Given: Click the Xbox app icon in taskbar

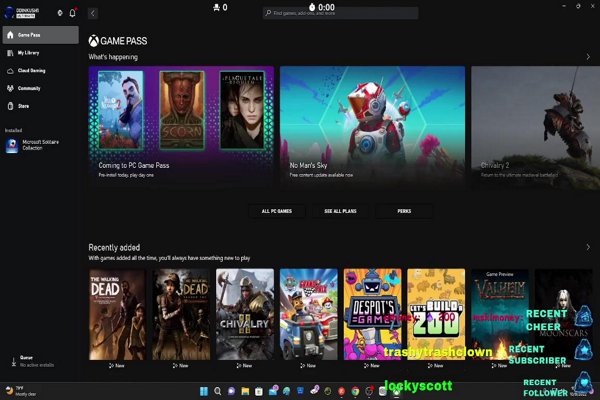Looking at the screenshot, I should tap(397, 391).
